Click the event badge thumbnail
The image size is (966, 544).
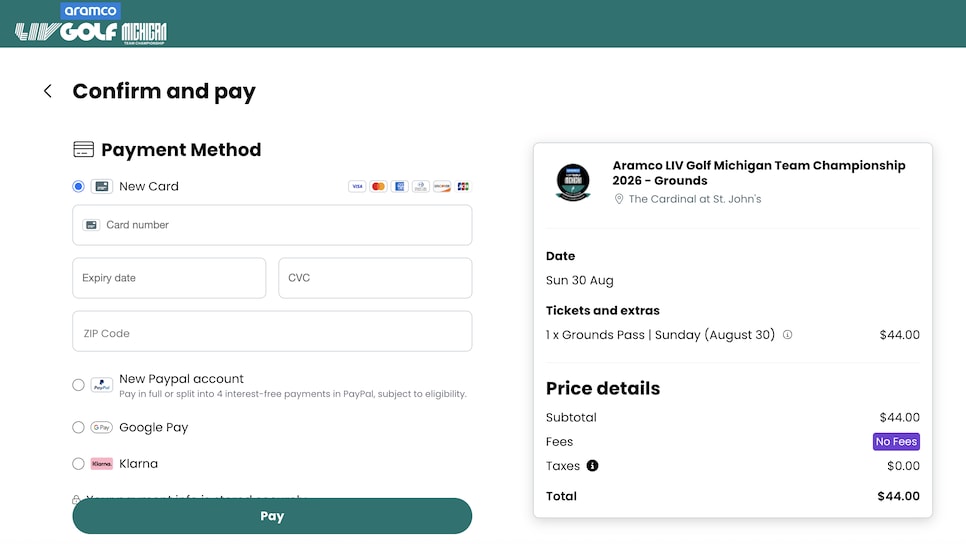coord(573,182)
